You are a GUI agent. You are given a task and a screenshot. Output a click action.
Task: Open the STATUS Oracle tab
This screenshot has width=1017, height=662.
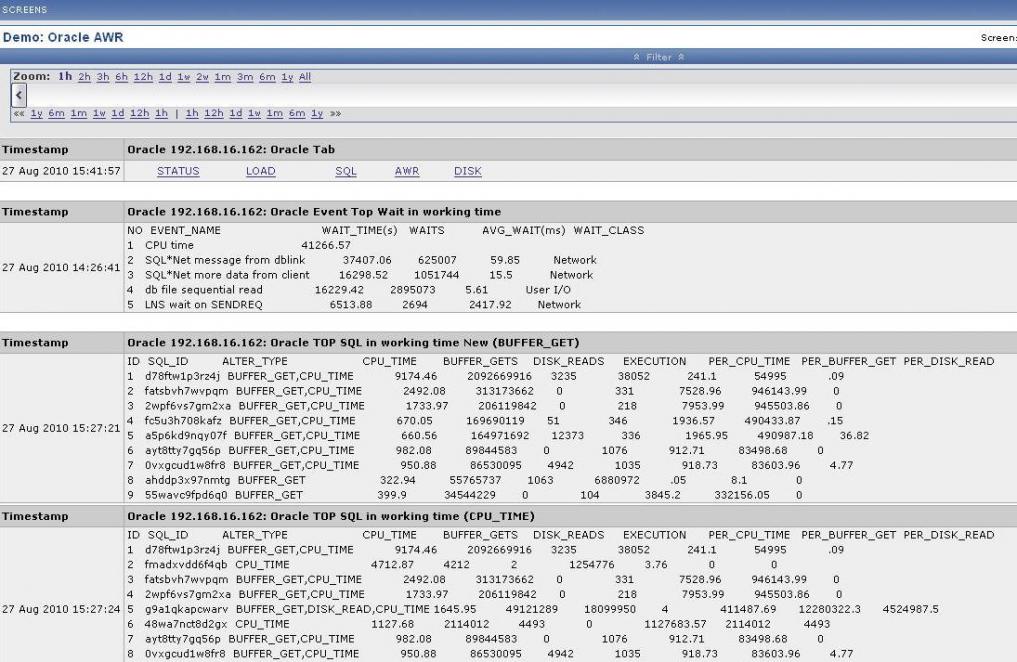[x=178, y=171]
